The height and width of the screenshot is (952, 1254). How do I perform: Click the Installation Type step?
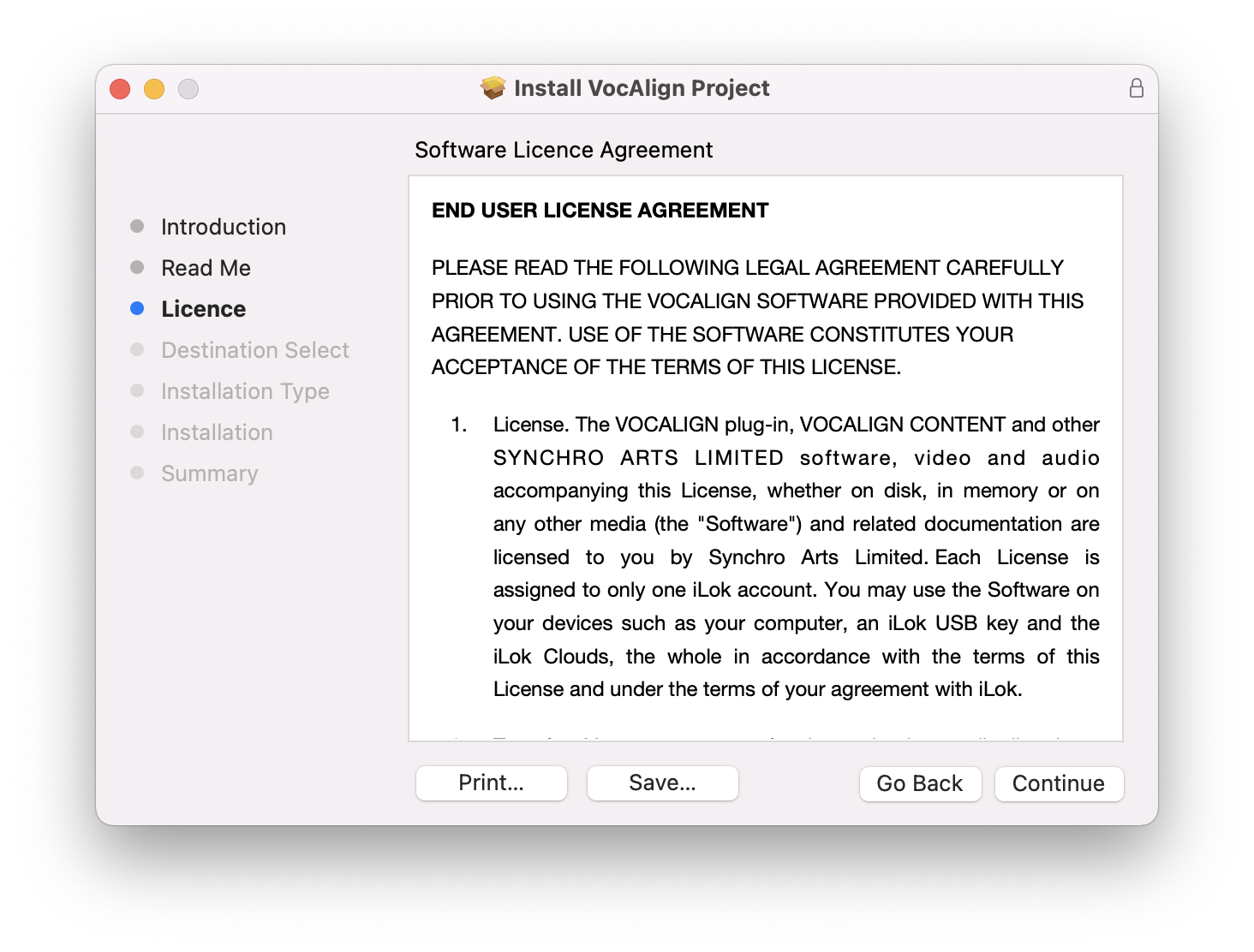coord(245,391)
